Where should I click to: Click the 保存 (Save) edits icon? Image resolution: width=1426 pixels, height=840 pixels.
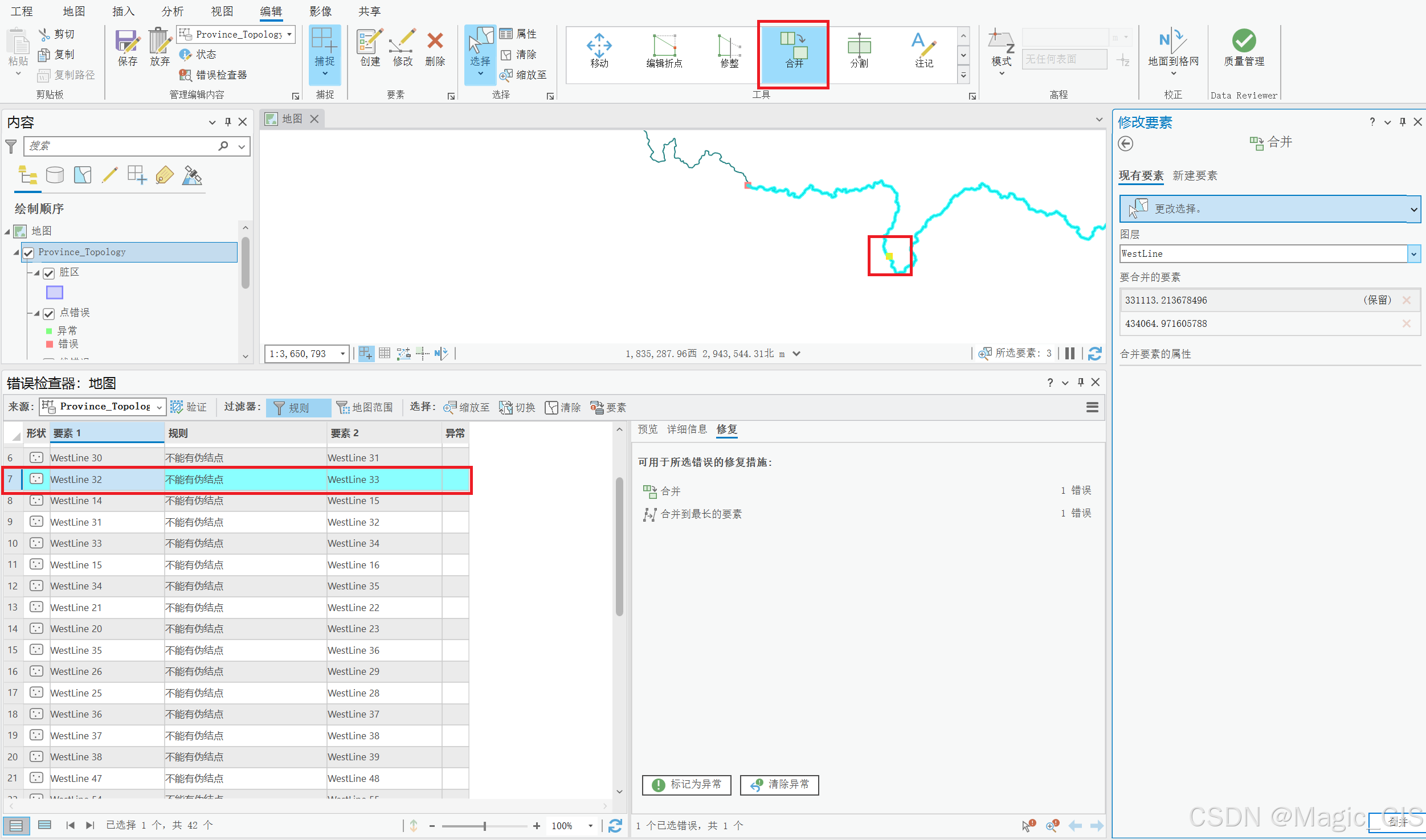pos(127,41)
